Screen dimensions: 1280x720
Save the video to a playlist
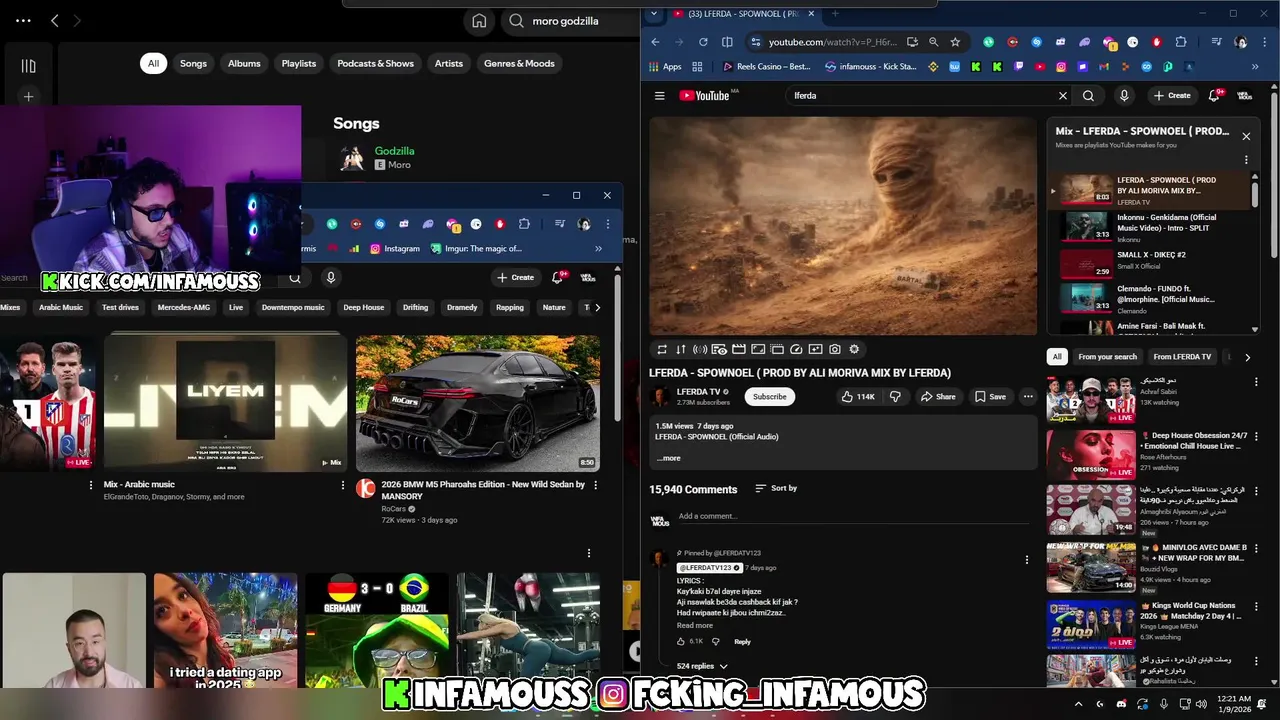point(990,397)
